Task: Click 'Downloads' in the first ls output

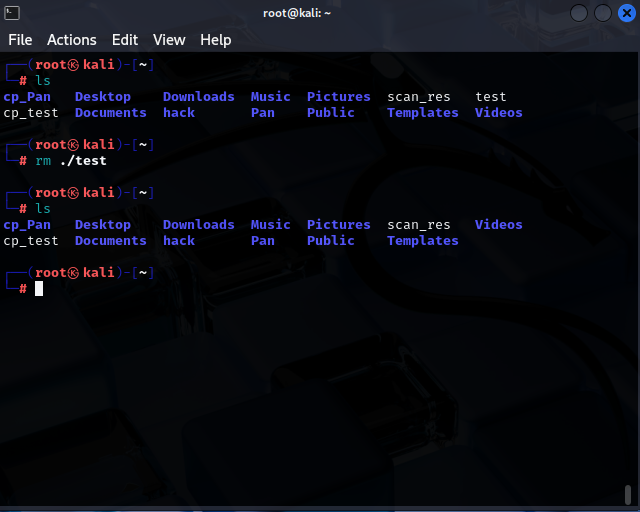Action: pyautogui.click(x=199, y=97)
